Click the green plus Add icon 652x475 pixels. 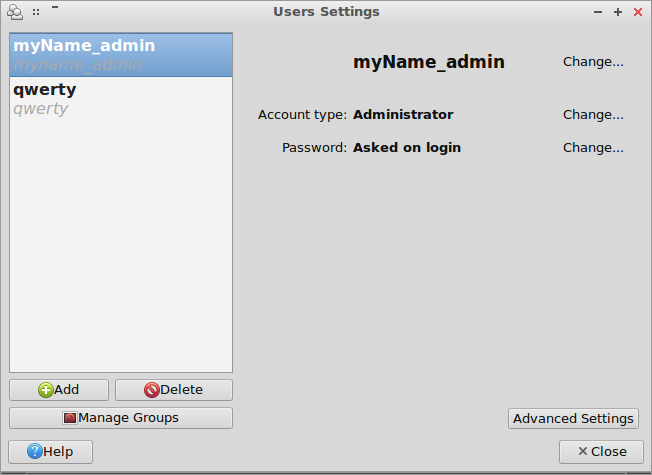[x=45, y=390]
